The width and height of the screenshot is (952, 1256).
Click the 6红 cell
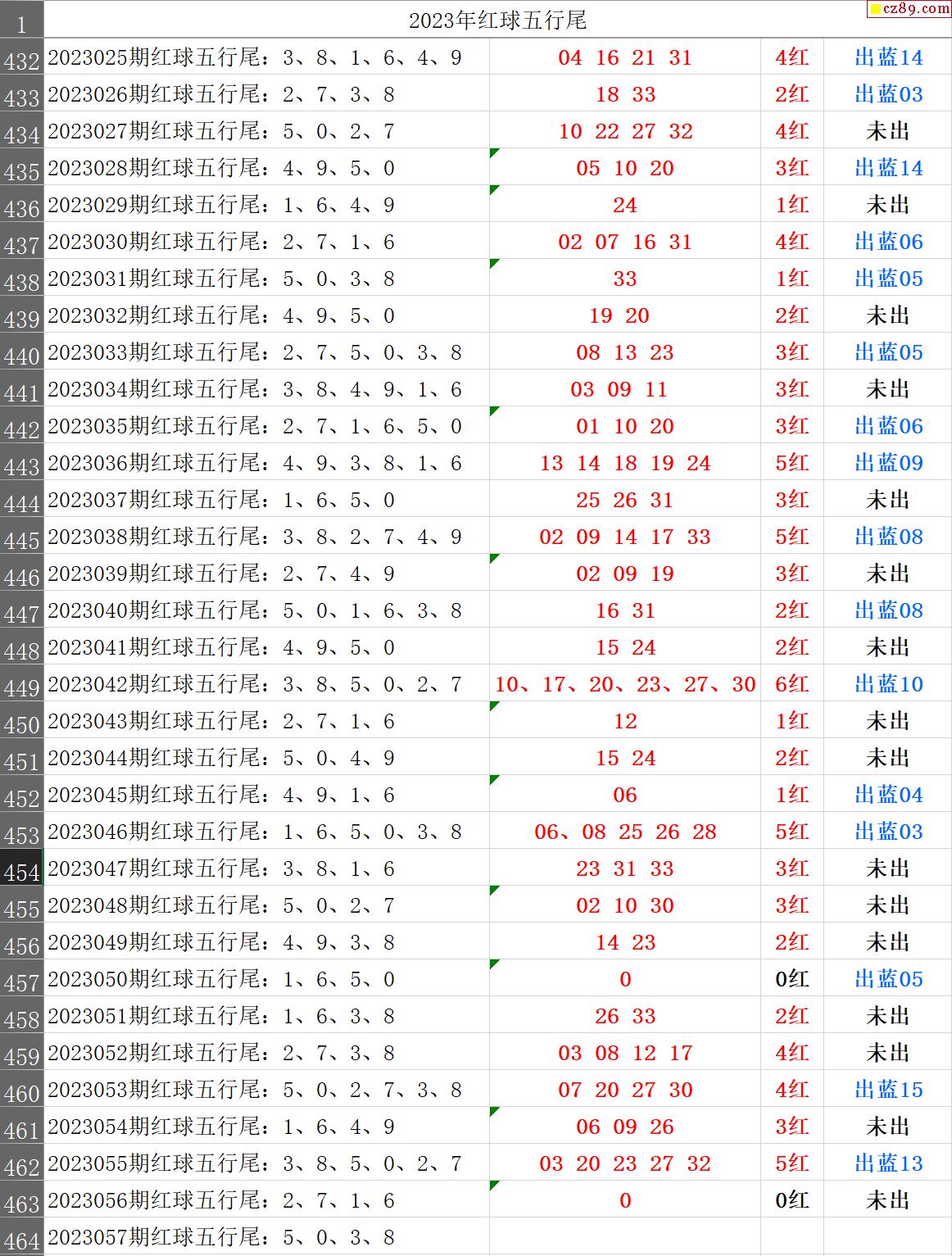point(792,684)
